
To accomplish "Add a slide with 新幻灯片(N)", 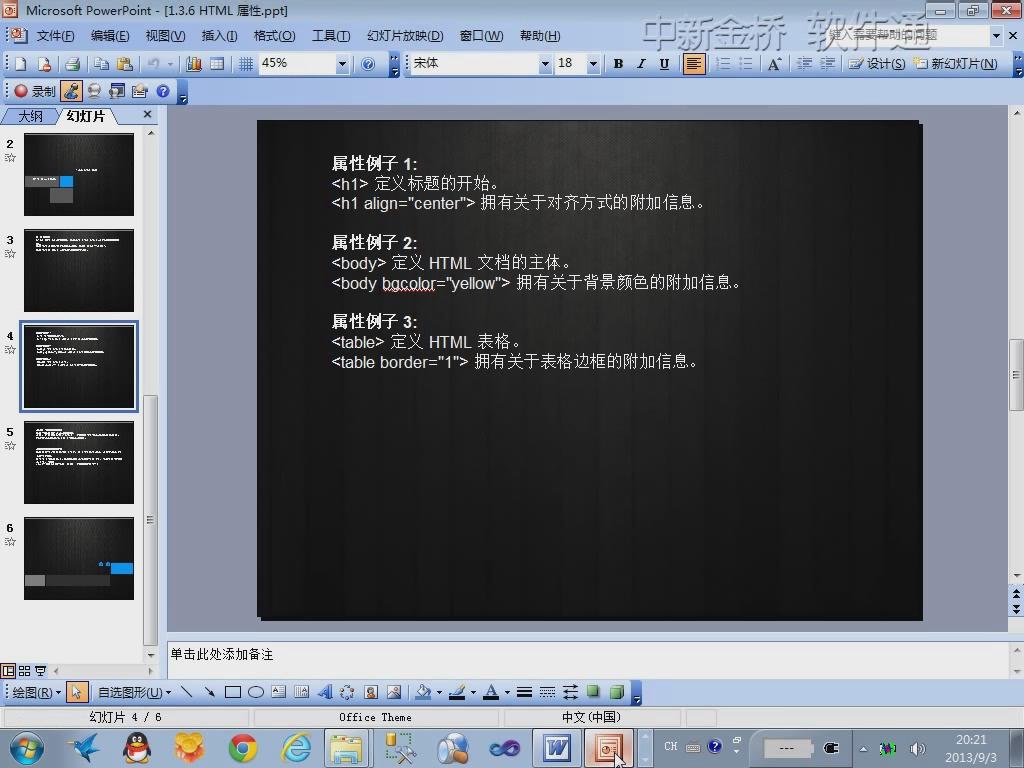I will click(955, 63).
